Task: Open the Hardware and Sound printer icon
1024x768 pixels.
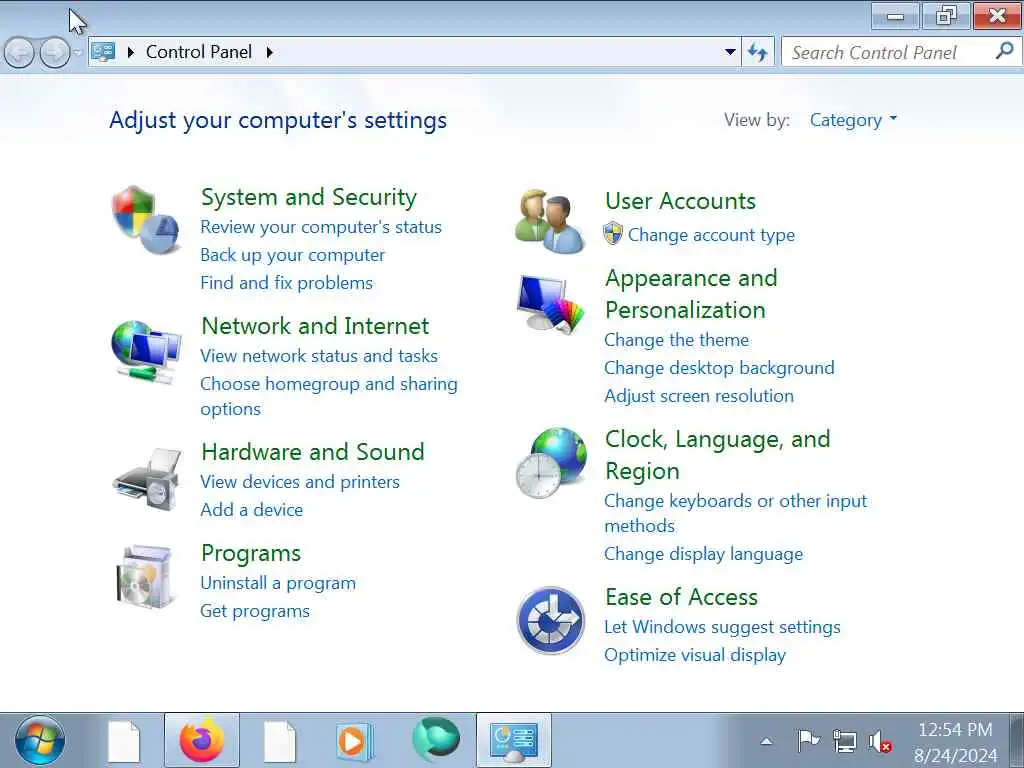Action: [146, 479]
